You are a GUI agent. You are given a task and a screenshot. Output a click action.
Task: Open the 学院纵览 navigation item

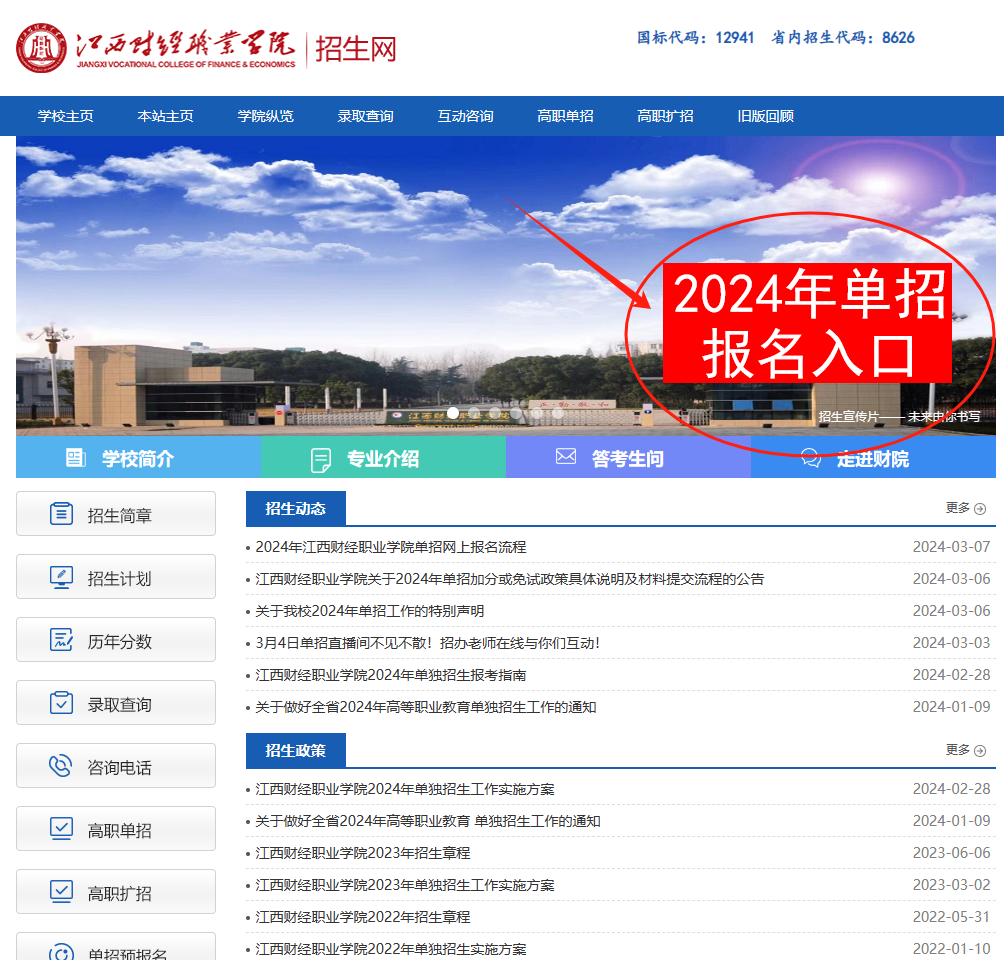[265, 116]
